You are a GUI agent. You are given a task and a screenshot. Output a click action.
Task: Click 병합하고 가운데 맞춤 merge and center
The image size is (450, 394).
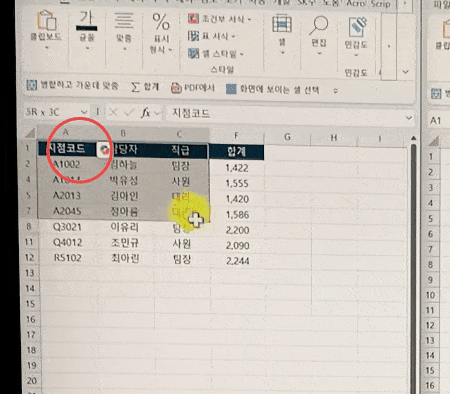72,85
